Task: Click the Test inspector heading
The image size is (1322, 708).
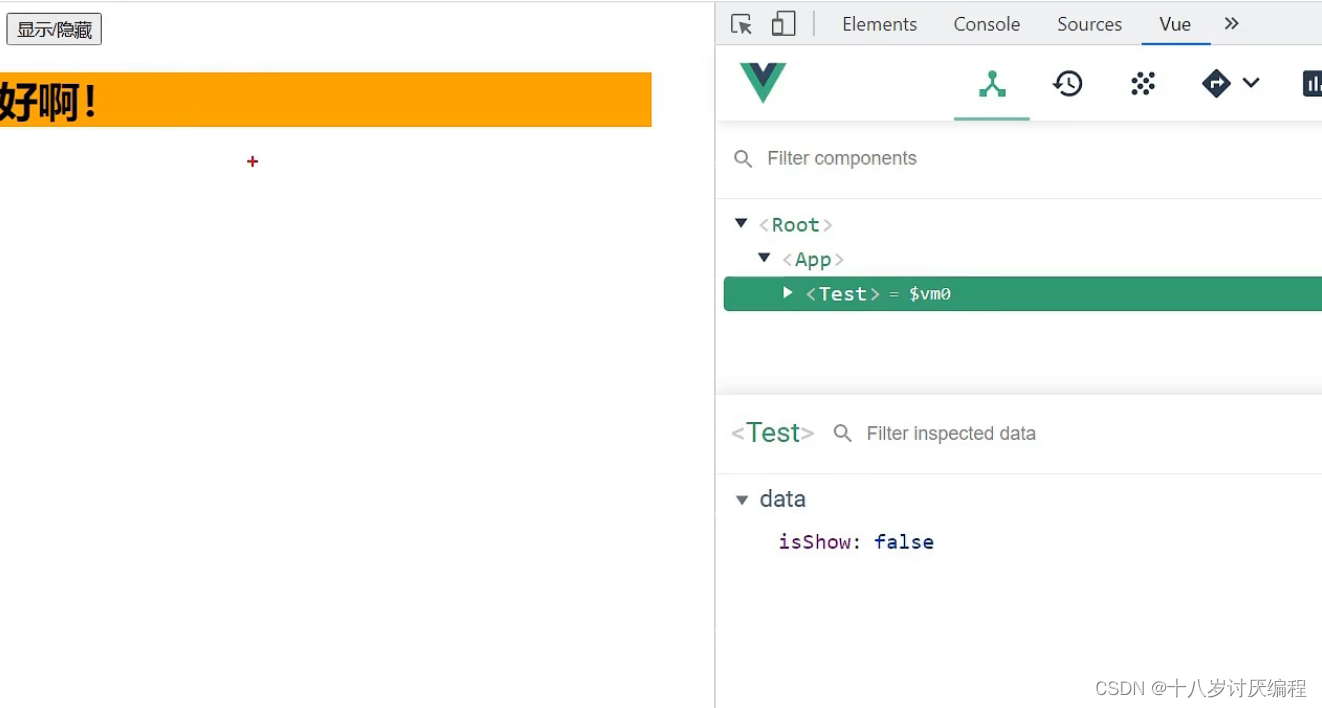Action: click(x=772, y=433)
